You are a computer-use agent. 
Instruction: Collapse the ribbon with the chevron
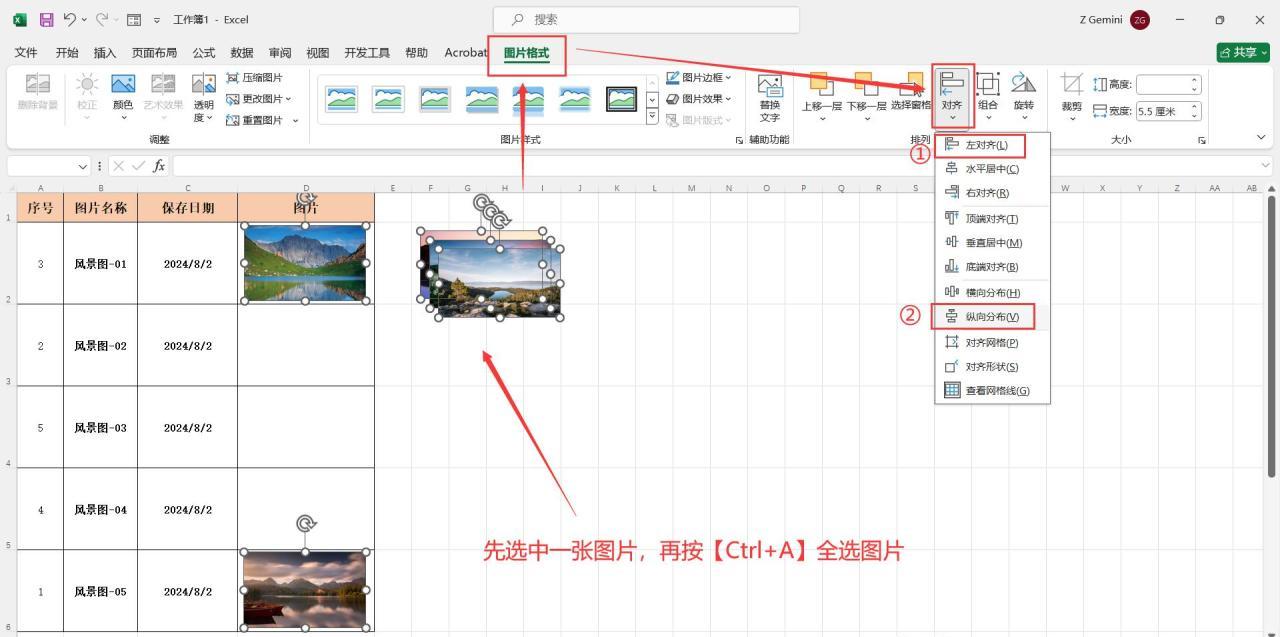click(1261, 137)
